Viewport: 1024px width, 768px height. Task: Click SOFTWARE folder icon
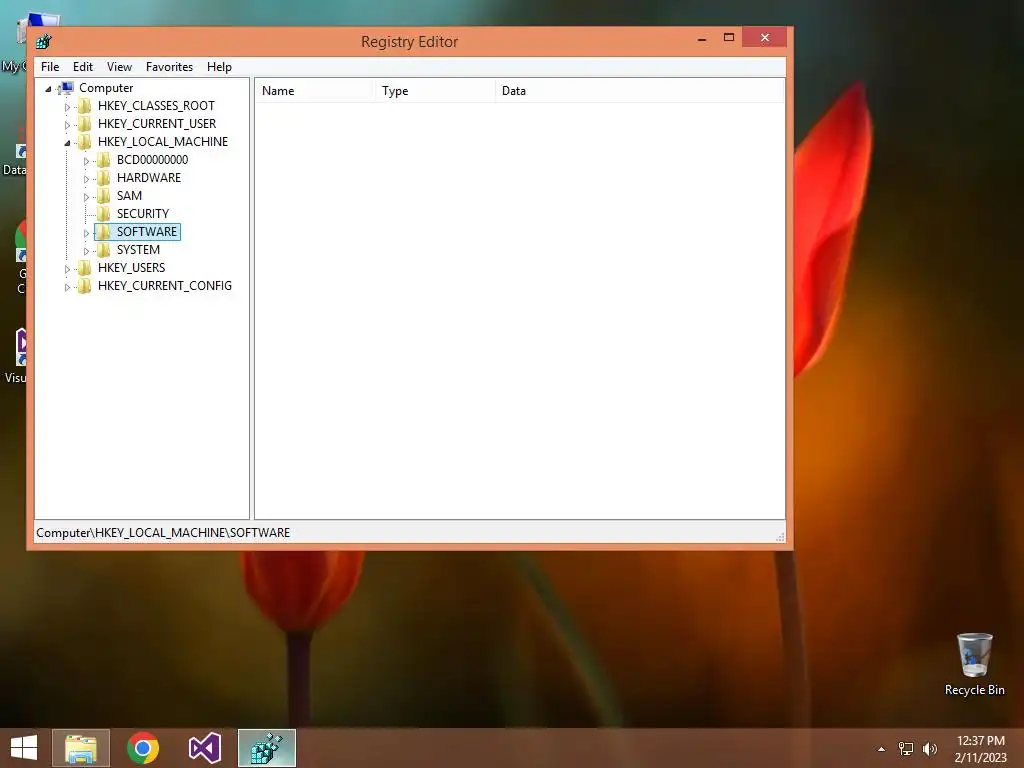pyautogui.click(x=103, y=232)
